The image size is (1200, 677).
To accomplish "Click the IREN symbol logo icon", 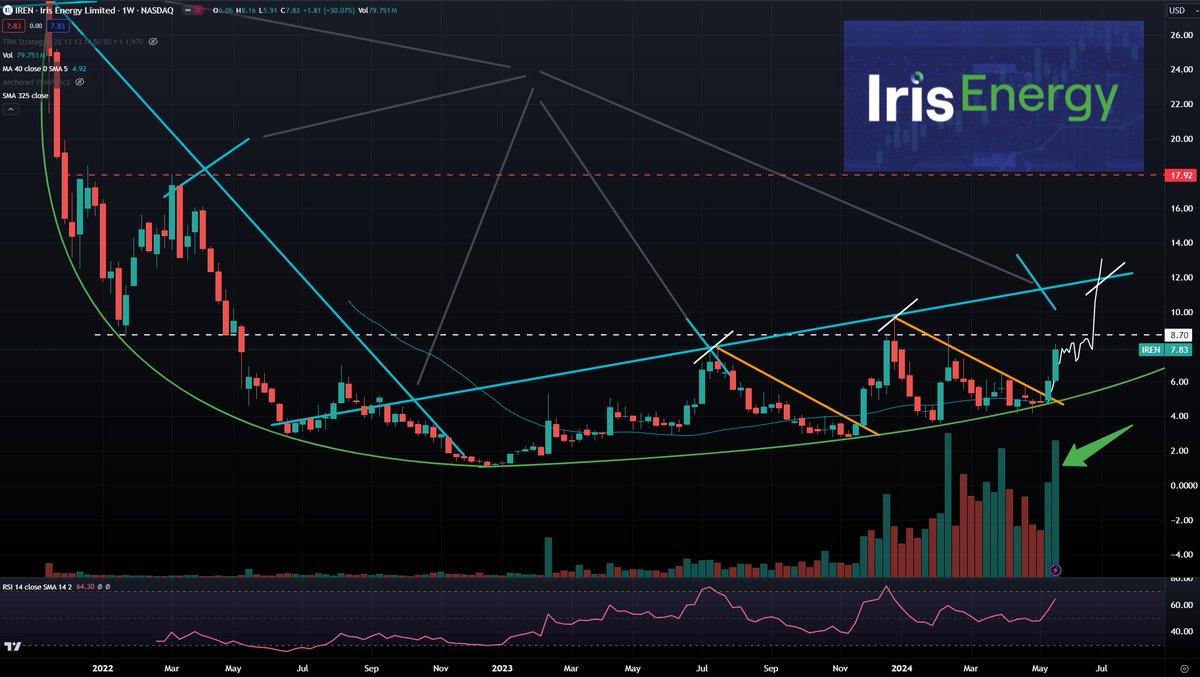I will [8, 10].
